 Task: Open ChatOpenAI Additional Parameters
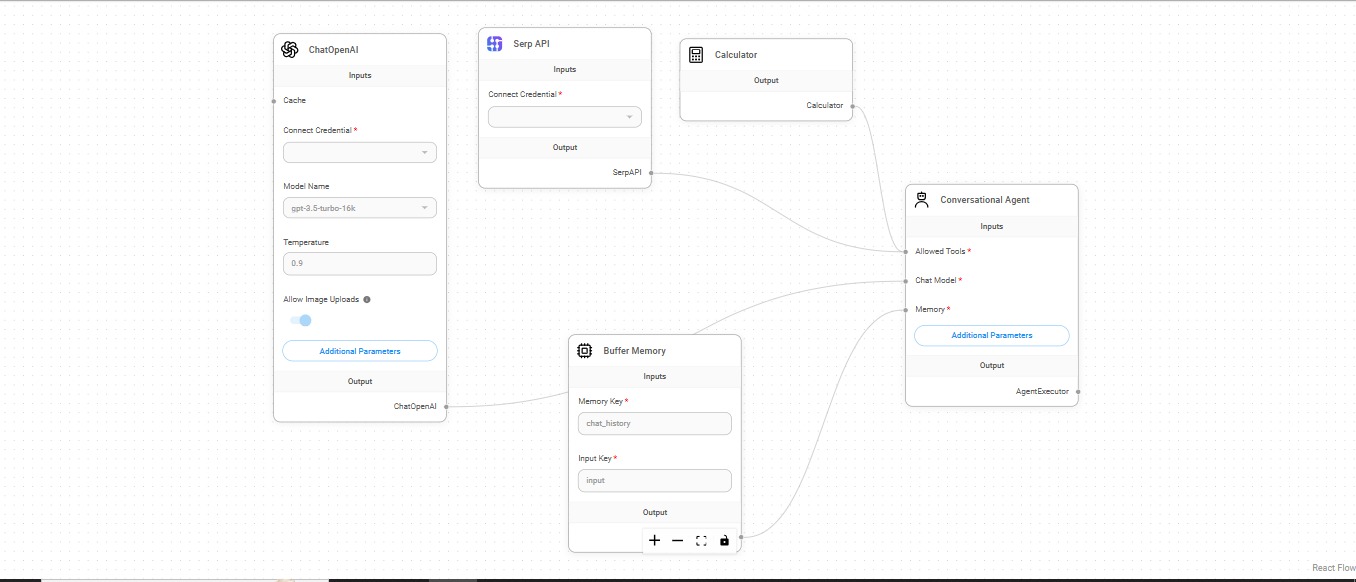click(x=360, y=351)
